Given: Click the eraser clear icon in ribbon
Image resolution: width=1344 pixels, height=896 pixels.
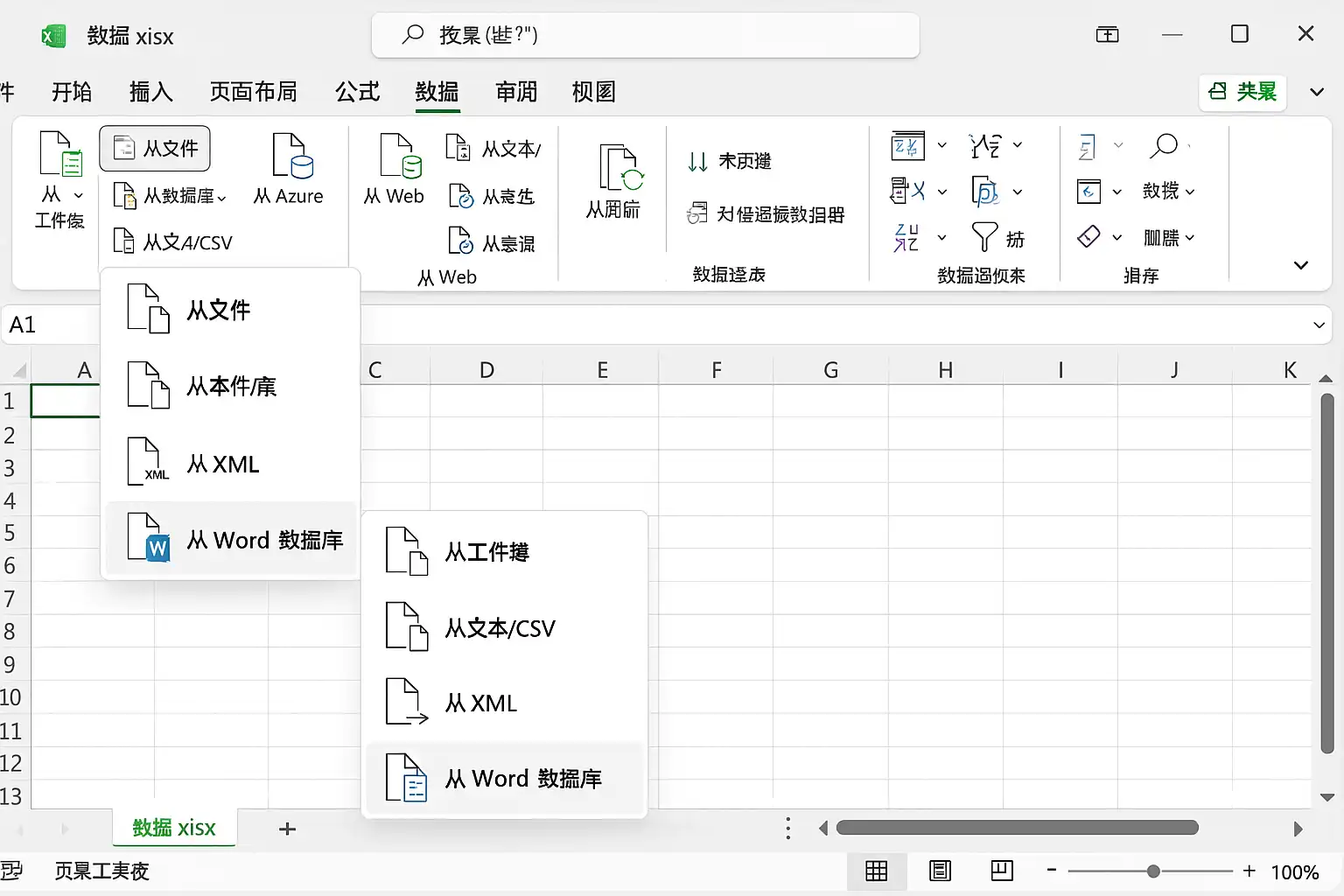Looking at the screenshot, I should [1088, 237].
